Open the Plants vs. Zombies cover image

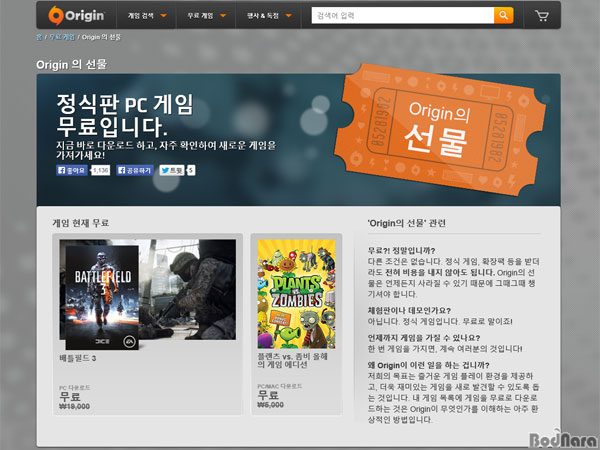[x=296, y=294]
